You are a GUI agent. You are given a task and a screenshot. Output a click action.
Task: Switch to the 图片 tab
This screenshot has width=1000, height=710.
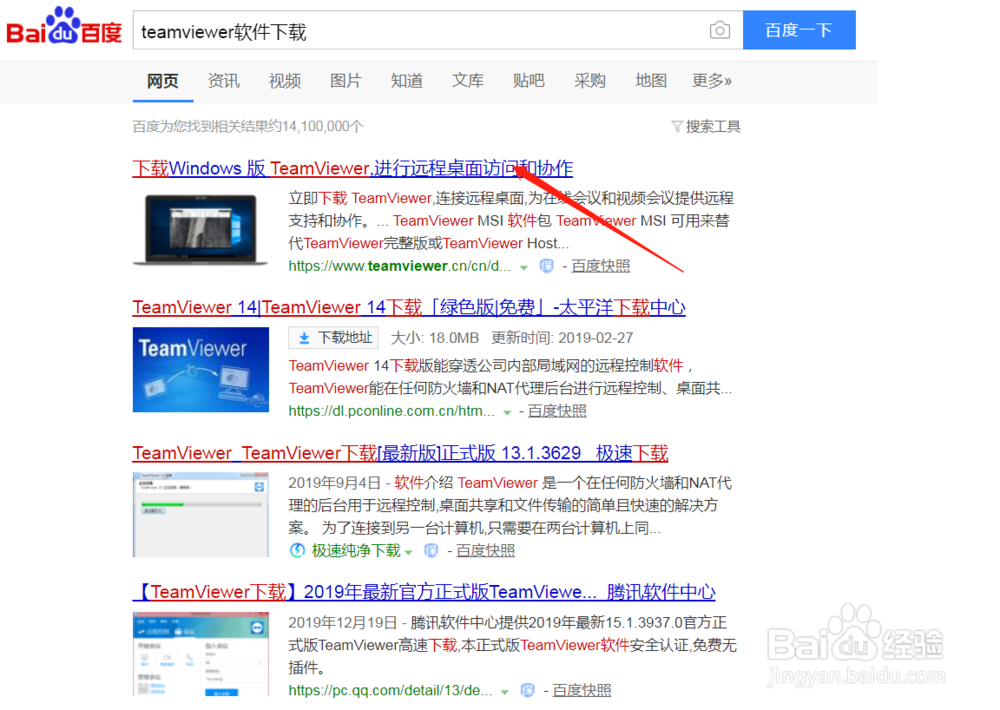point(345,80)
